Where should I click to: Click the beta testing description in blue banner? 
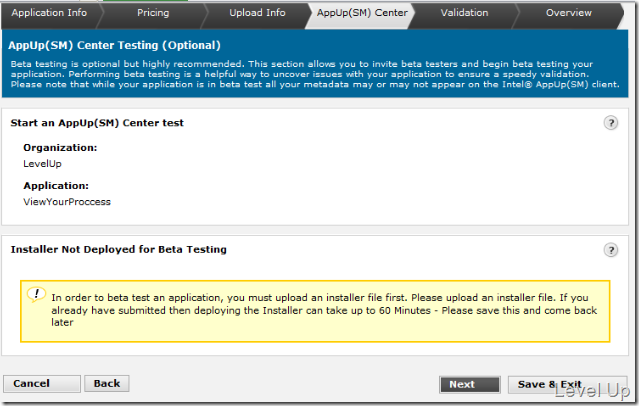[x=315, y=74]
